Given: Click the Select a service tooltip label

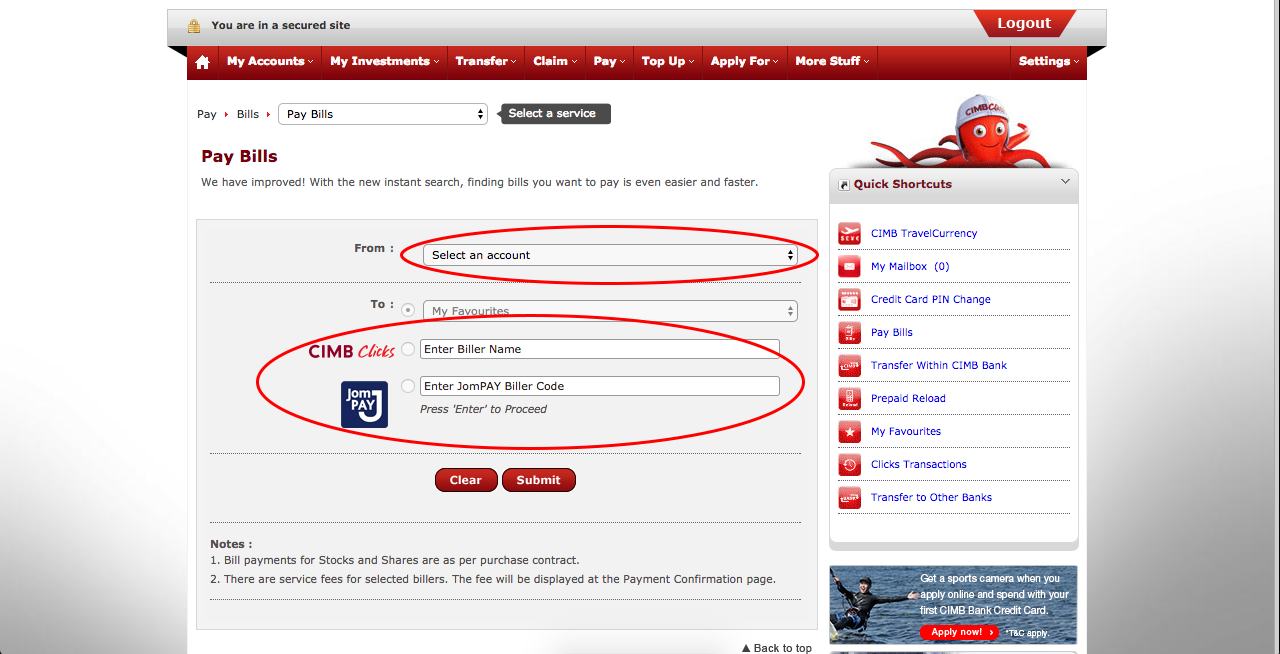Looking at the screenshot, I should (x=553, y=114).
